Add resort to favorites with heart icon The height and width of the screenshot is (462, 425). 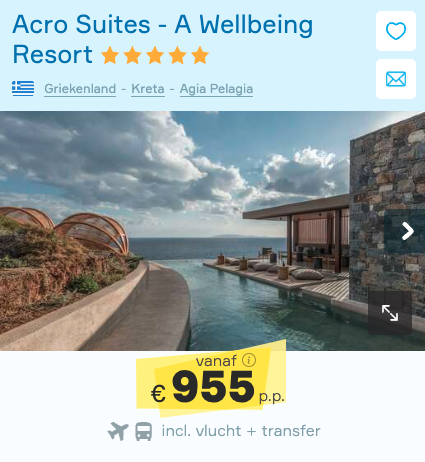(396, 31)
